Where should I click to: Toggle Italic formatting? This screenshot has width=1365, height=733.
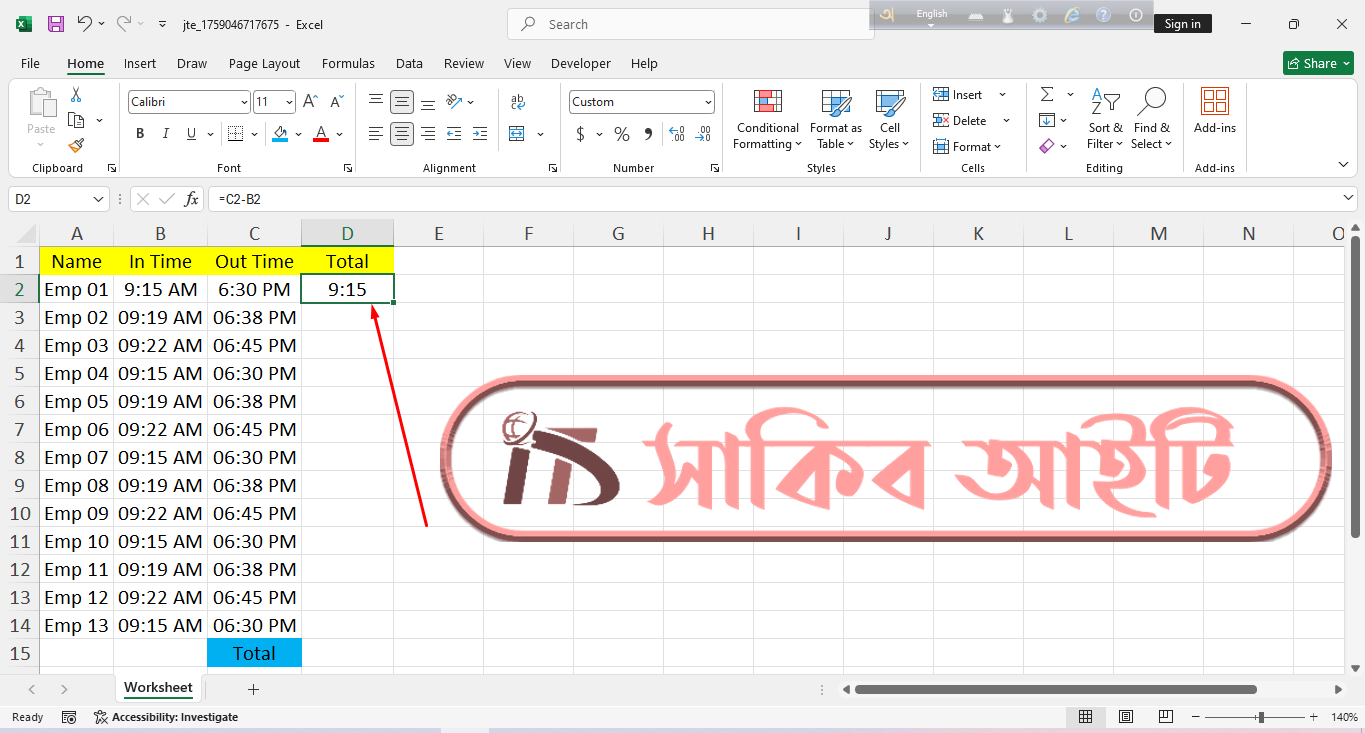[x=165, y=134]
